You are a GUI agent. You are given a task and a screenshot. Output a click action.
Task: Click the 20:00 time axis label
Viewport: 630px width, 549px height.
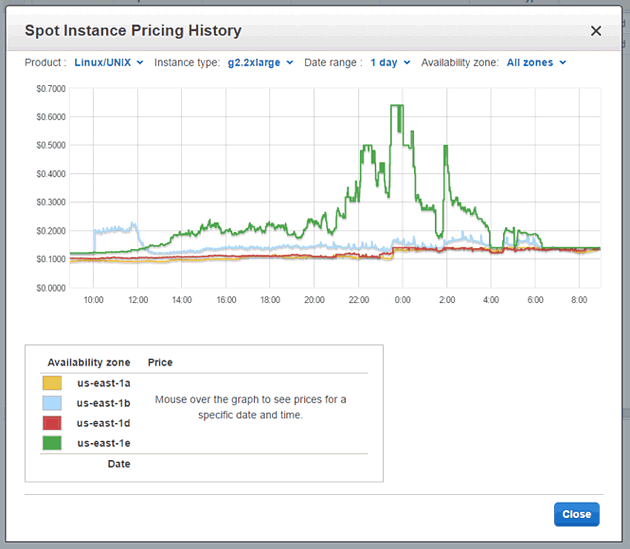tap(314, 300)
